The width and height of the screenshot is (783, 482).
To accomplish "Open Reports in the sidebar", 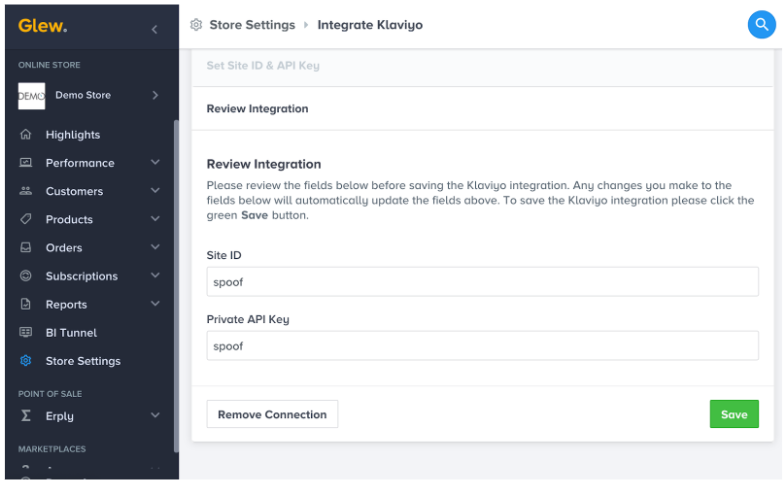I will (x=66, y=304).
